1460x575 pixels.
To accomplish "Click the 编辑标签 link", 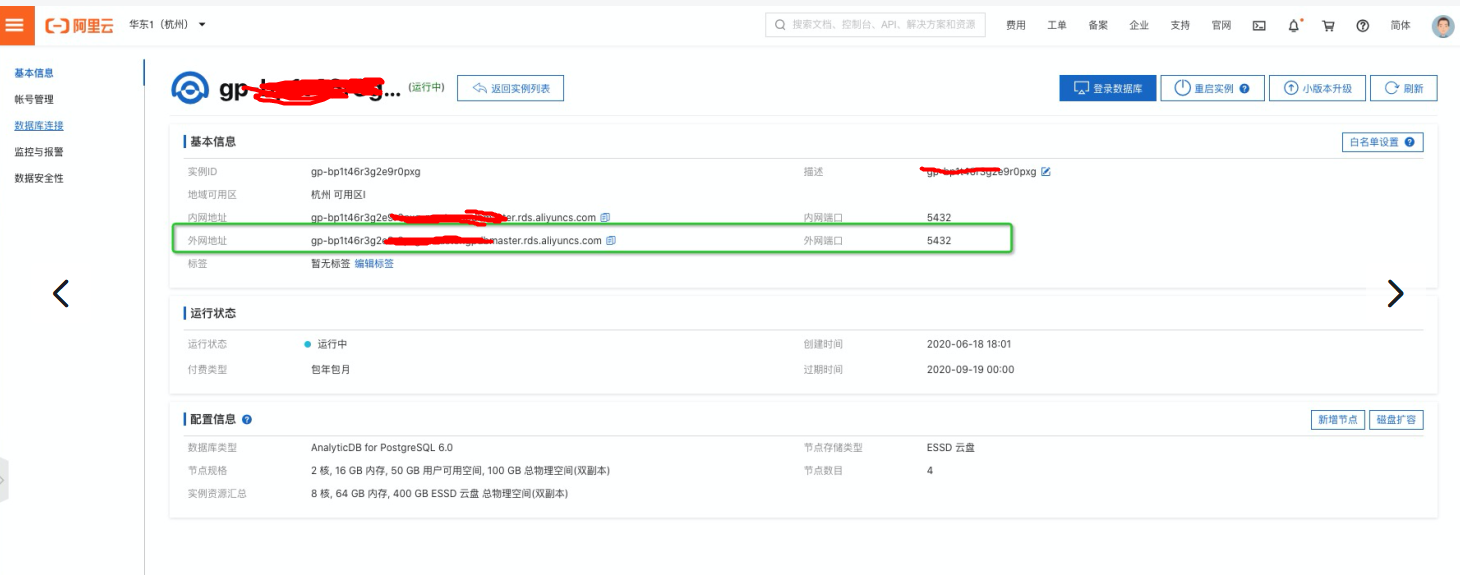I will [374, 264].
